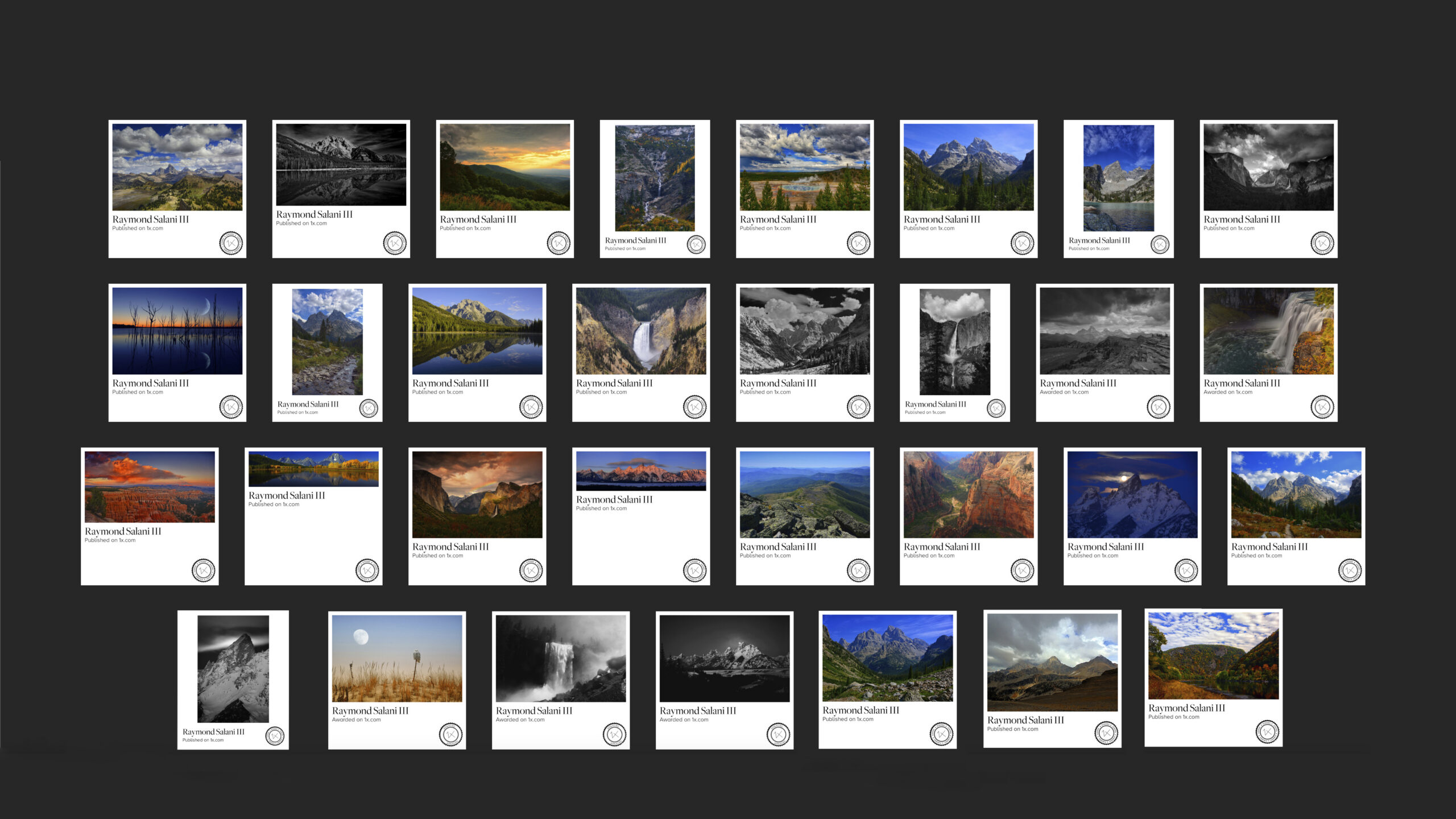The width and height of the screenshot is (1456, 819).
Task: Click the 1x seal on the autumn lake panorama card
Action: tap(367, 570)
